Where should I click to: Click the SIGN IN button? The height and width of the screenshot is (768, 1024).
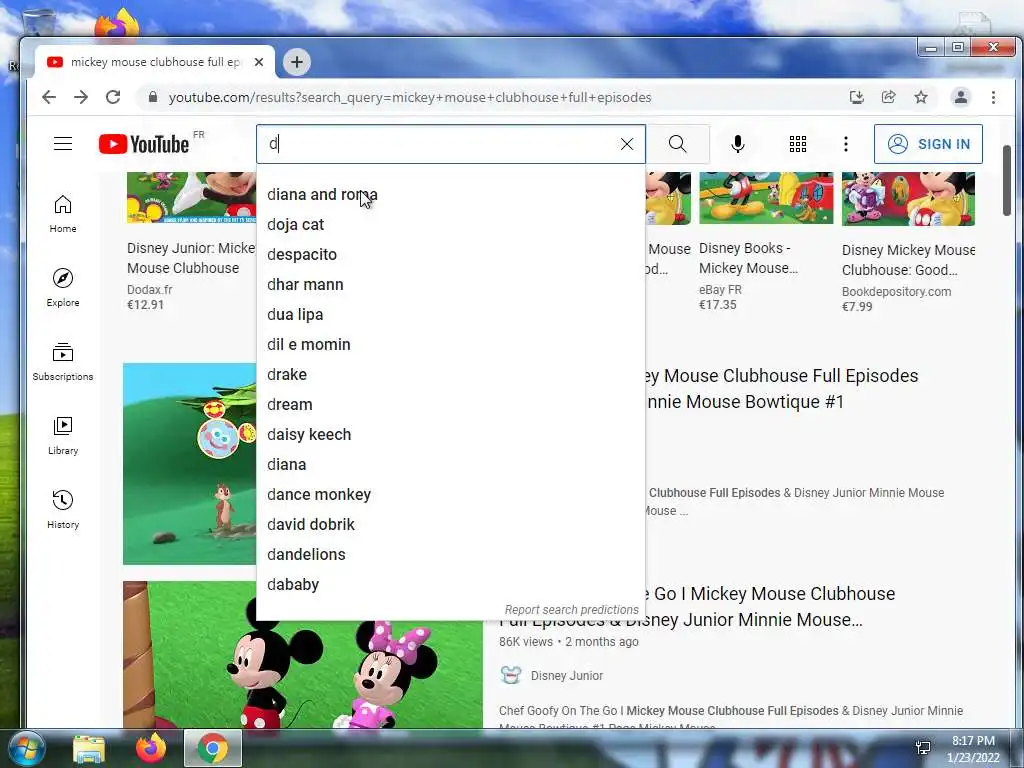pyautogui.click(x=928, y=144)
